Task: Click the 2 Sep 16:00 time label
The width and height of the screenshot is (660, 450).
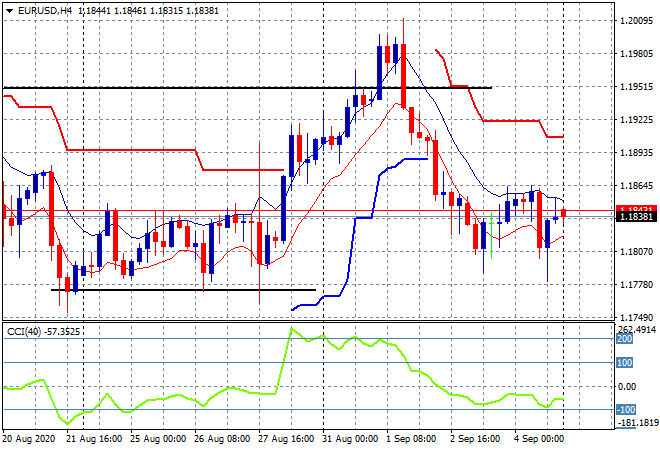Action: pyautogui.click(x=475, y=439)
